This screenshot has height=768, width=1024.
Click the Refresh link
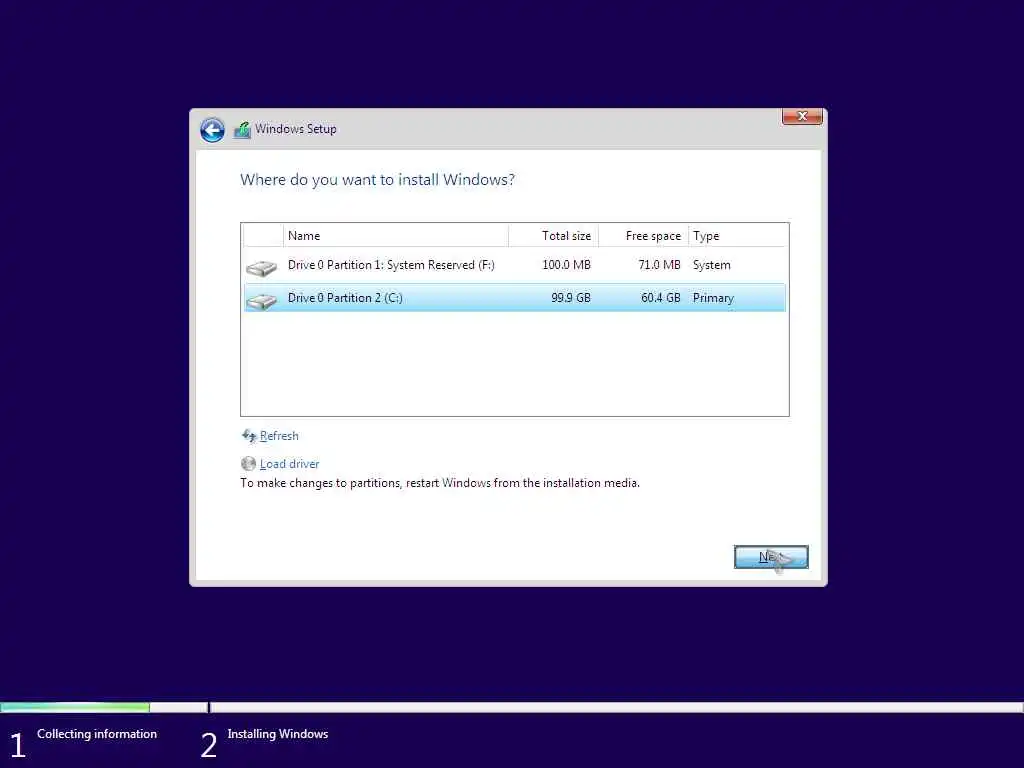click(x=279, y=436)
